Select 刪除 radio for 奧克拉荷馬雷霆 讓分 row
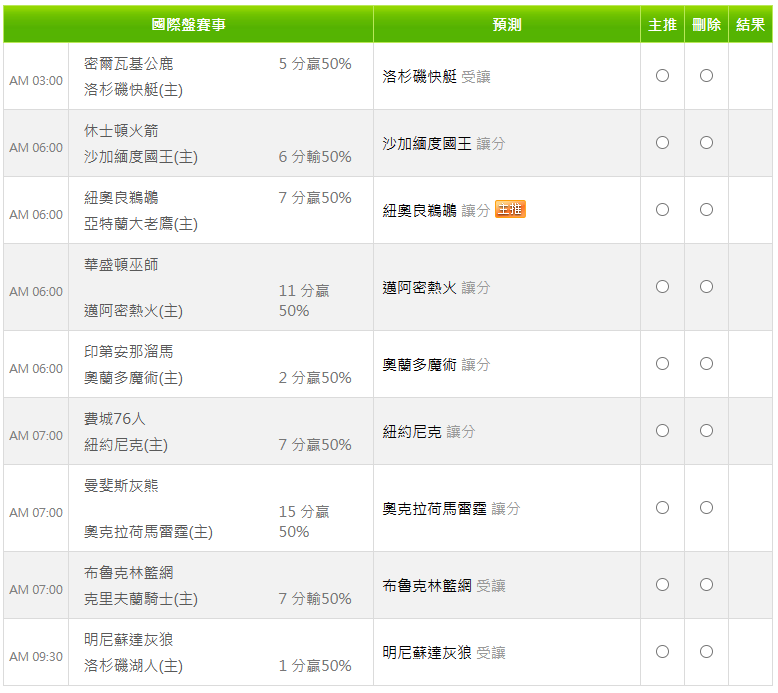Screen dimensions: 778x693 [706, 507]
